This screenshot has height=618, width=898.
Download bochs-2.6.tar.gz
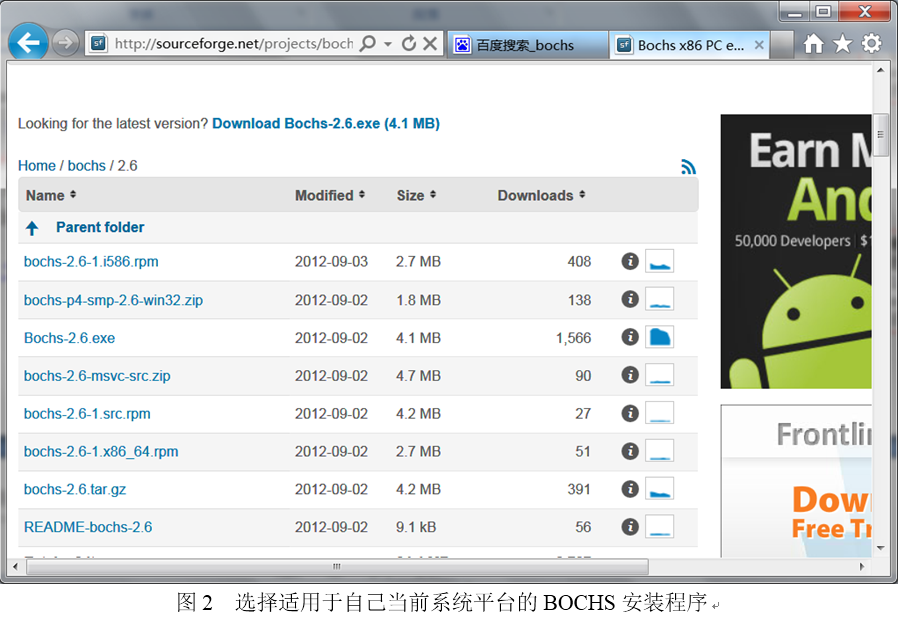point(74,490)
